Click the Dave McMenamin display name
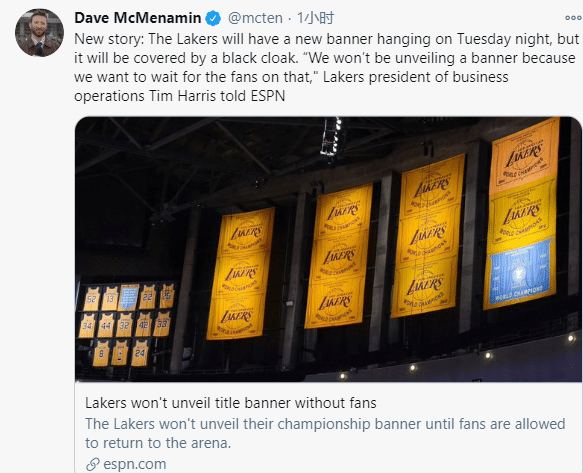 click(x=138, y=18)
